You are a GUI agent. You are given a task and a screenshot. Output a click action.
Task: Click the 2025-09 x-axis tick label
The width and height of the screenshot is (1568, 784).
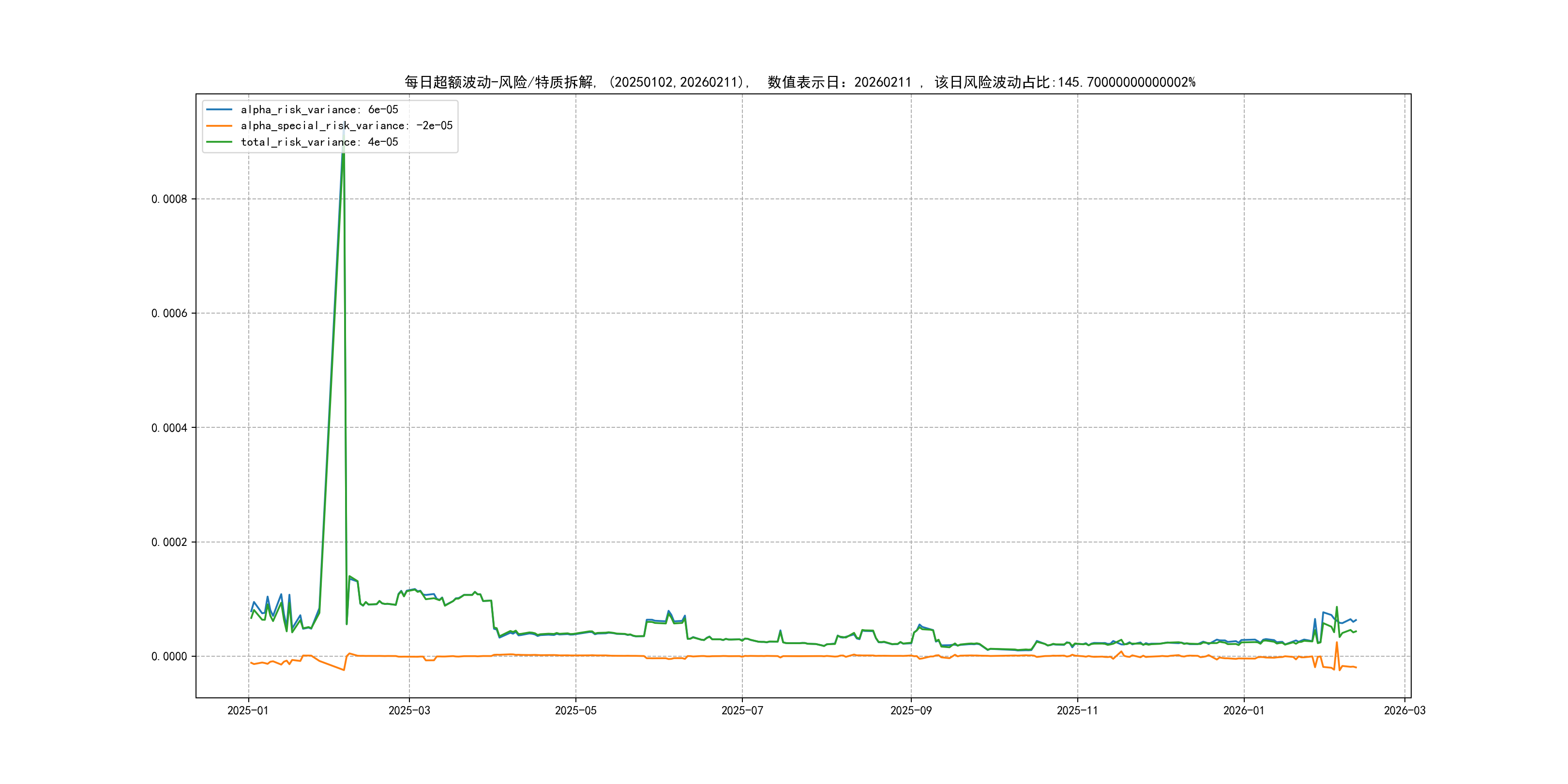pos(911,710)
